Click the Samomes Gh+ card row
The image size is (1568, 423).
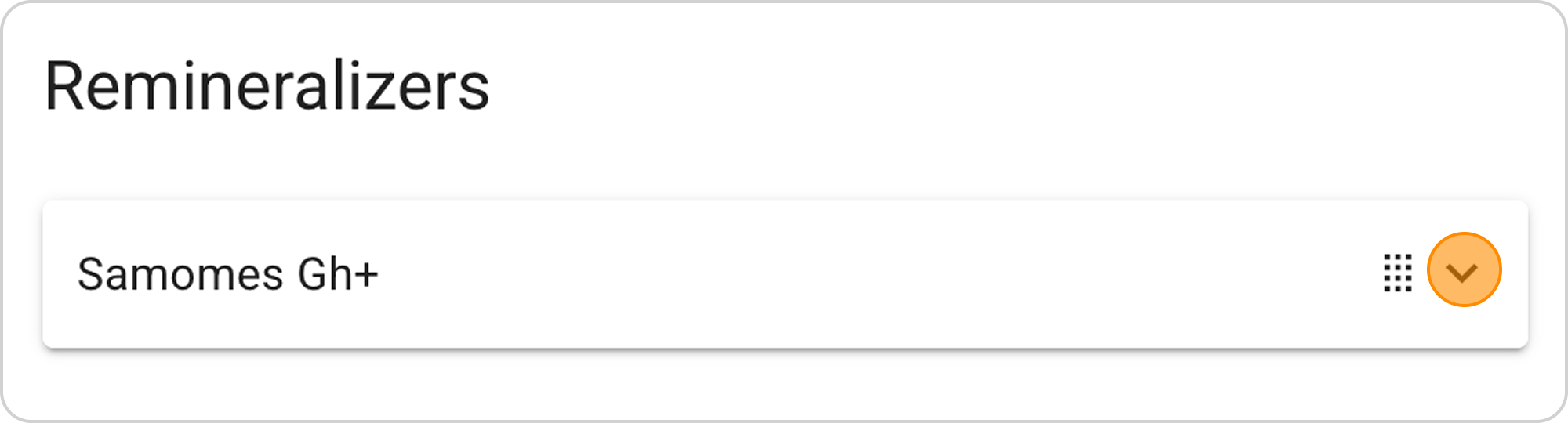(x=784, y=274)
